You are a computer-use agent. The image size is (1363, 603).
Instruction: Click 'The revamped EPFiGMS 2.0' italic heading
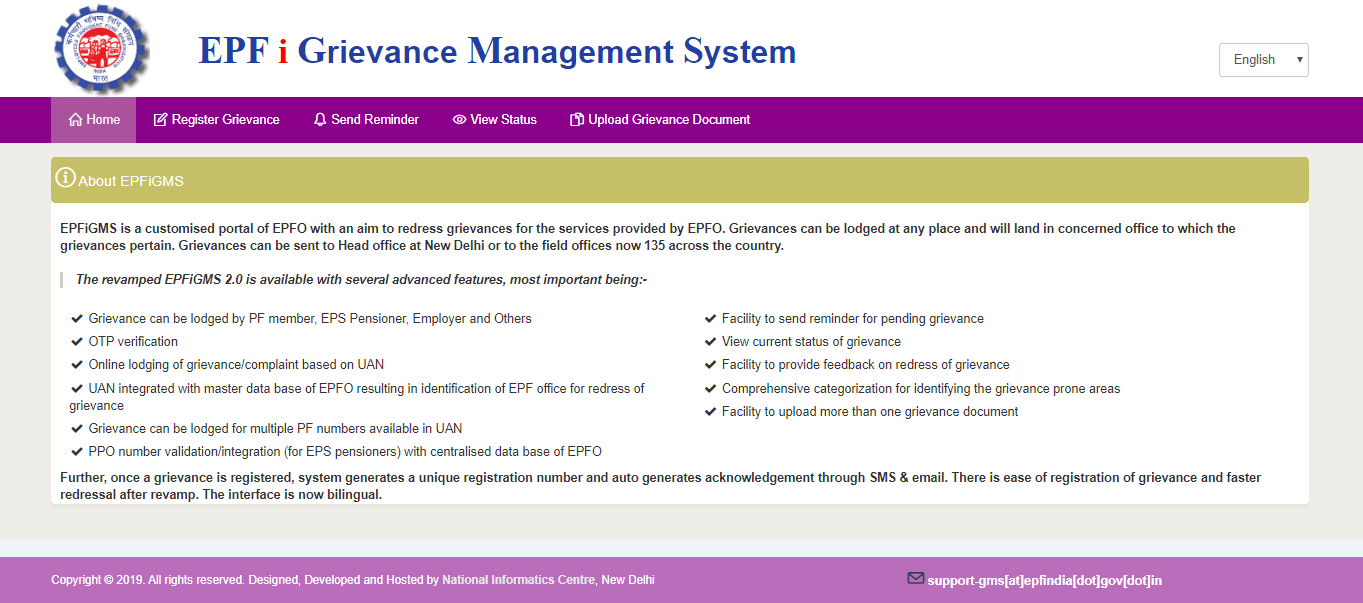click(x=361, y=280)
